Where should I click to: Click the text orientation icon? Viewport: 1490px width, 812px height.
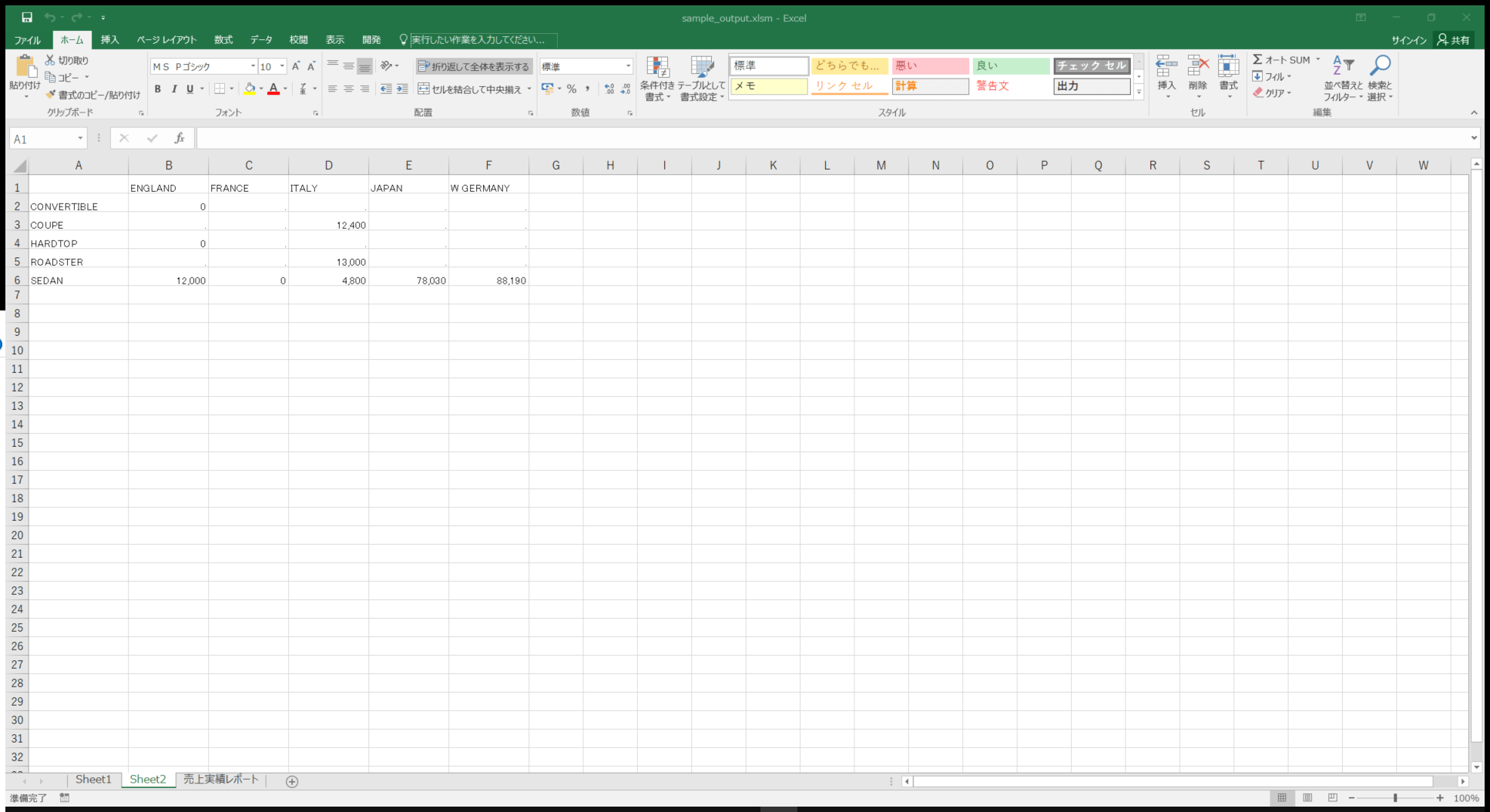point(387,66)
